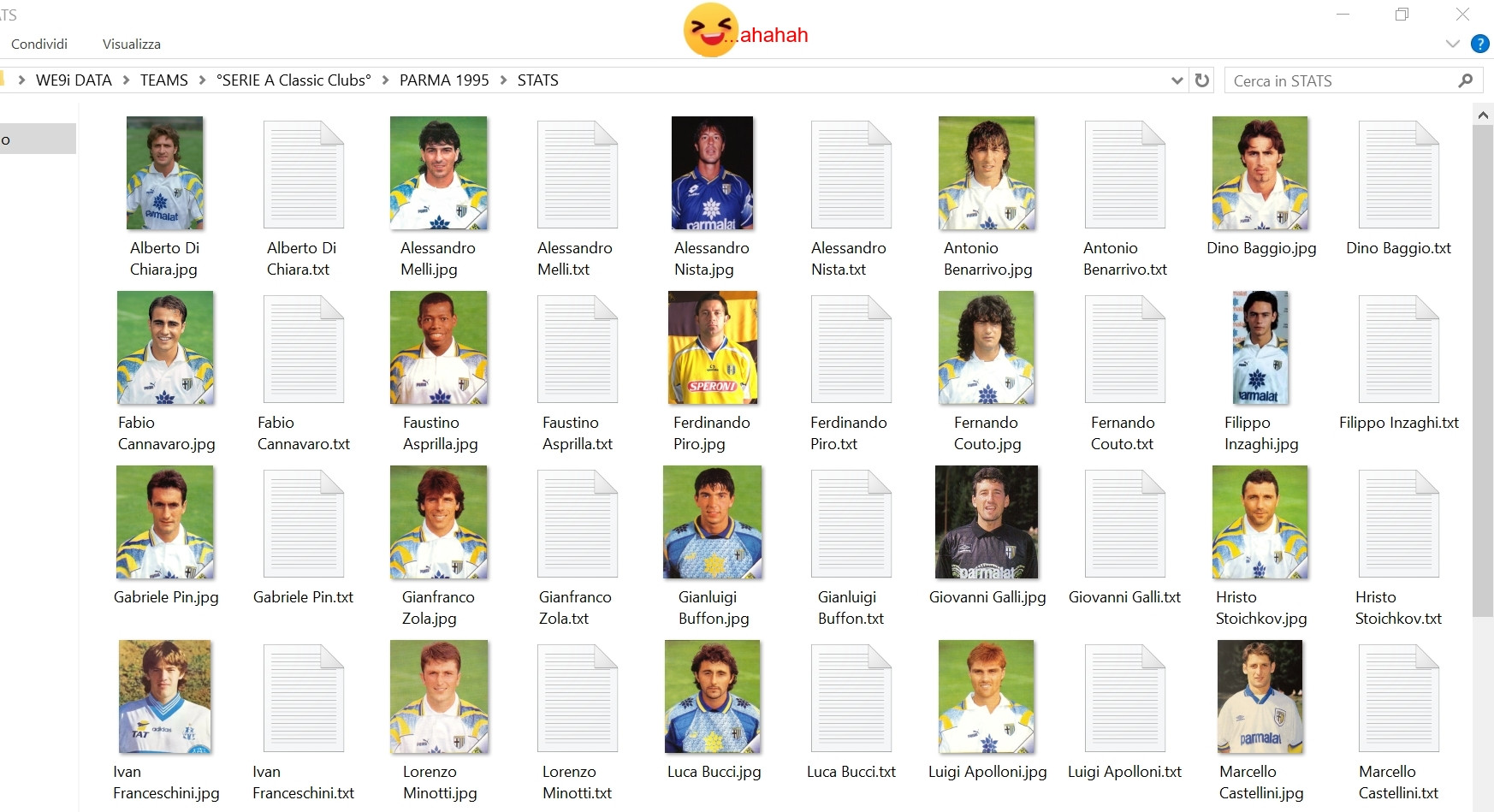1494x812 pixels.
Task: Select the Gianluigi Buffon.jpg thumbnail
Action: click(713, 522)
